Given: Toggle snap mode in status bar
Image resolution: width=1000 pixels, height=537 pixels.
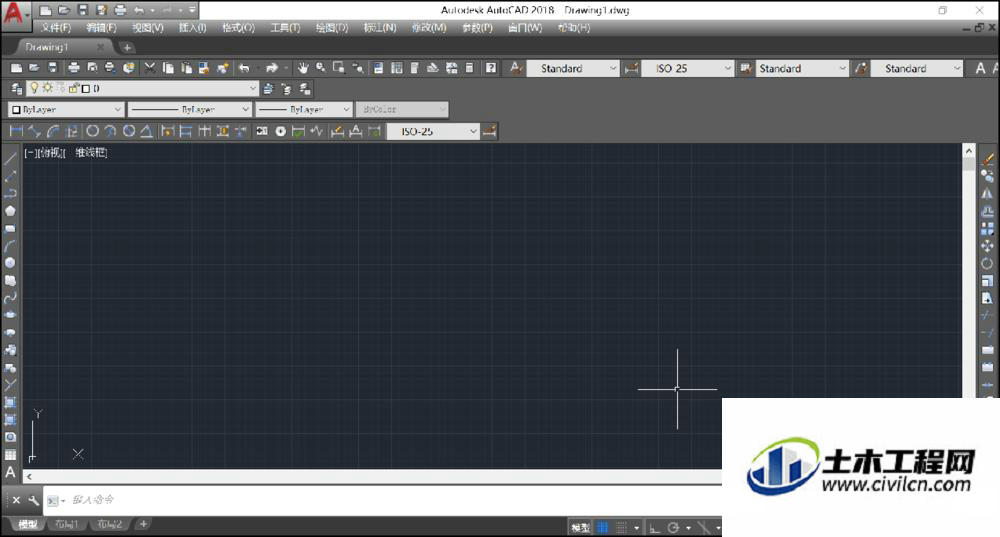Looking at the screenshot, I should pos(621,527).
